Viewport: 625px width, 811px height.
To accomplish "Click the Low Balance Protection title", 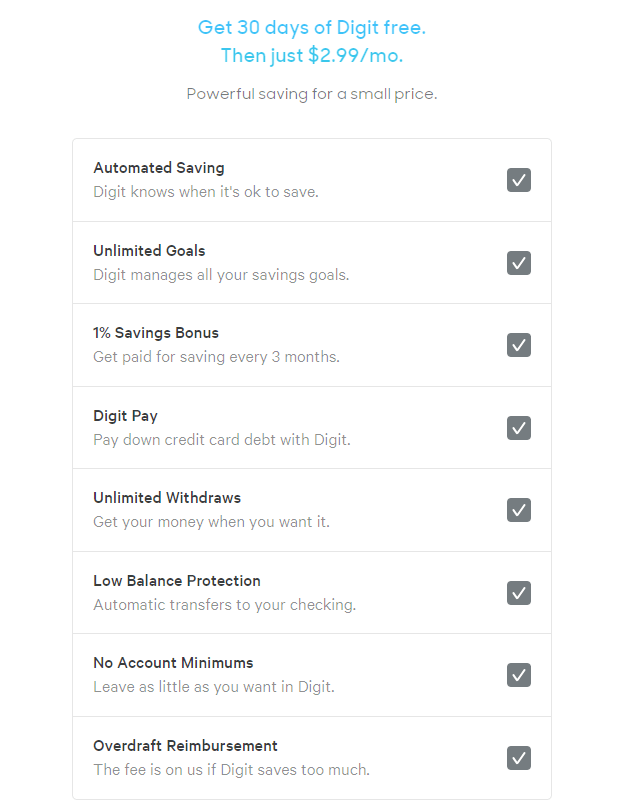I will pos(177,581).
